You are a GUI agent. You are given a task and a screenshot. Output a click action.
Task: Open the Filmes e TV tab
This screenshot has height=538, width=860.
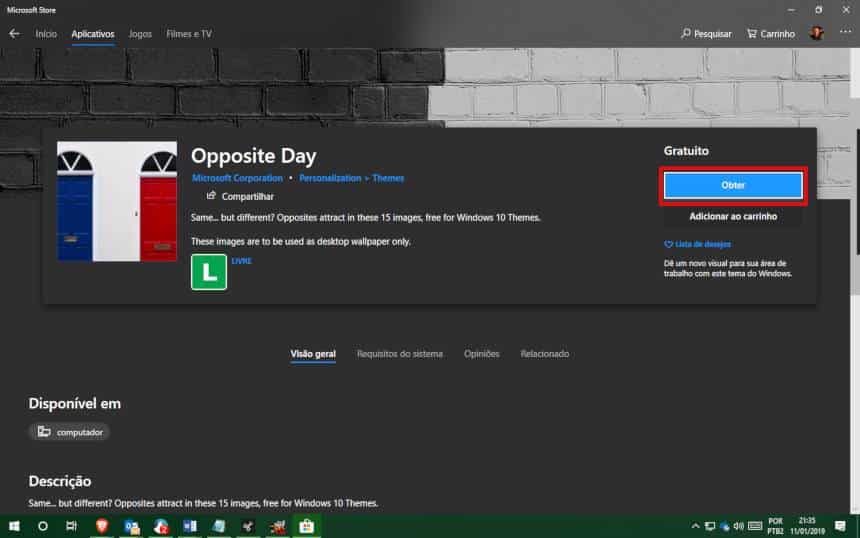coord(189,34)
